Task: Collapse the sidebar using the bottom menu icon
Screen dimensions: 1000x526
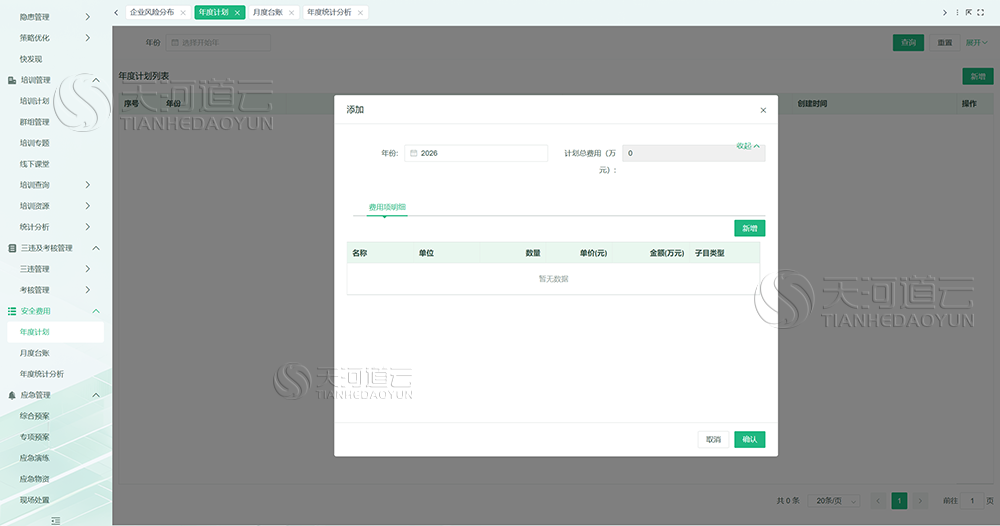Action: coord(55,520)
